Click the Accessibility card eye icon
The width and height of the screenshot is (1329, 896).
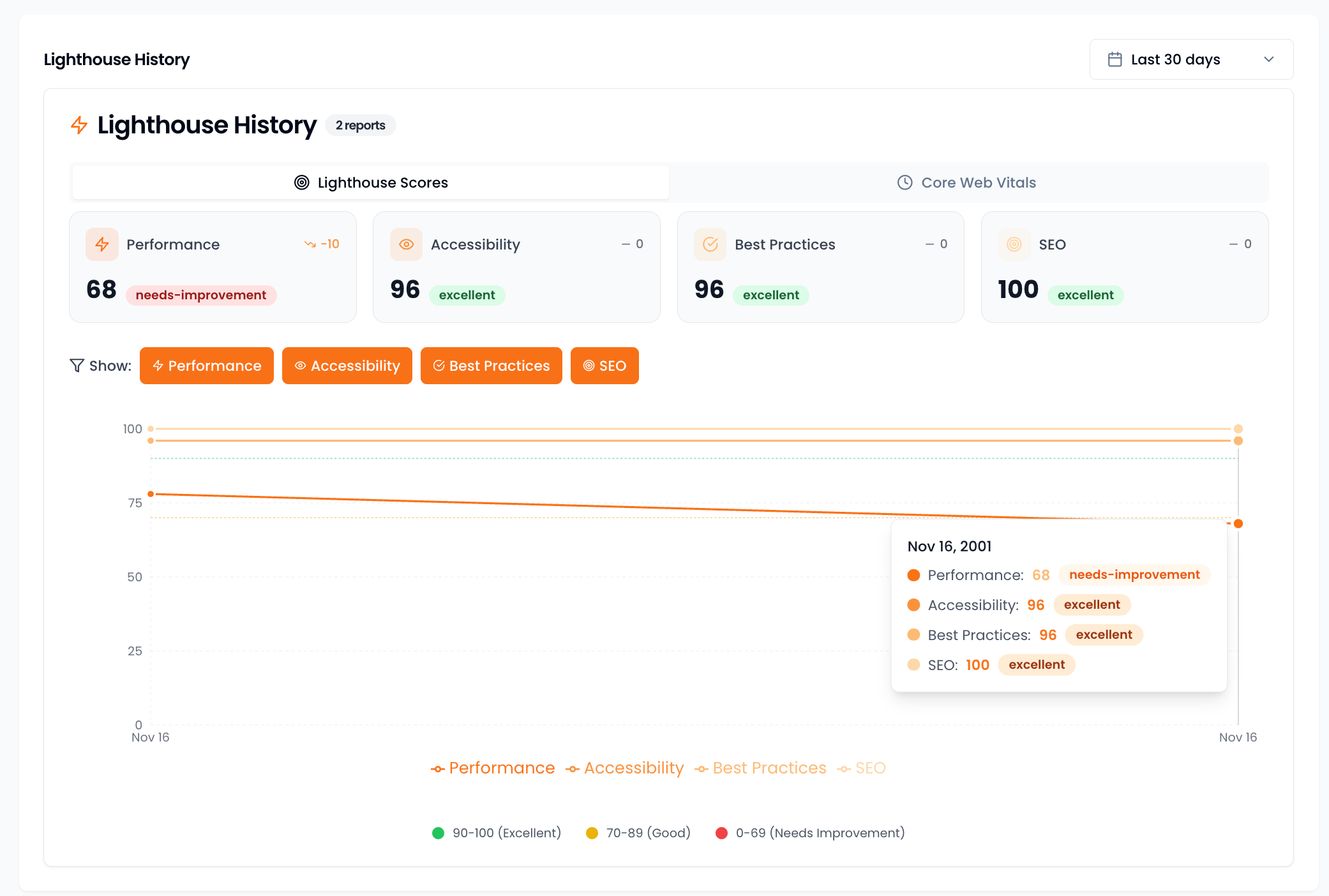(407, 244)
